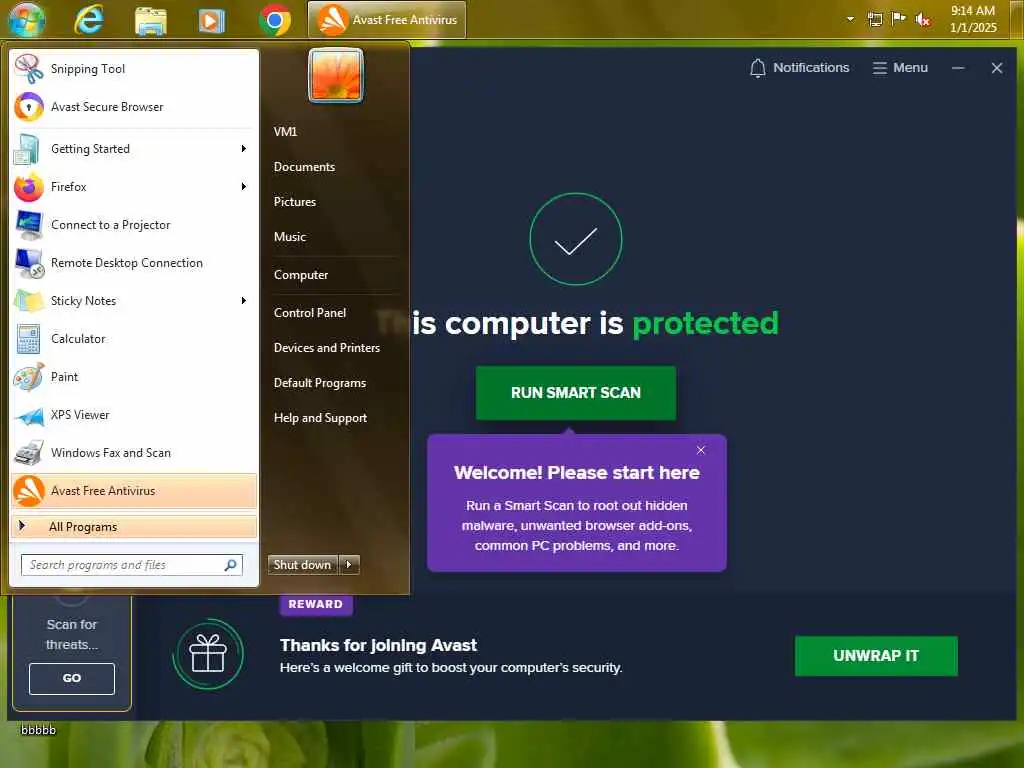Open Devices and Printers
The image size is (1024, 768).
pos(327,348)
